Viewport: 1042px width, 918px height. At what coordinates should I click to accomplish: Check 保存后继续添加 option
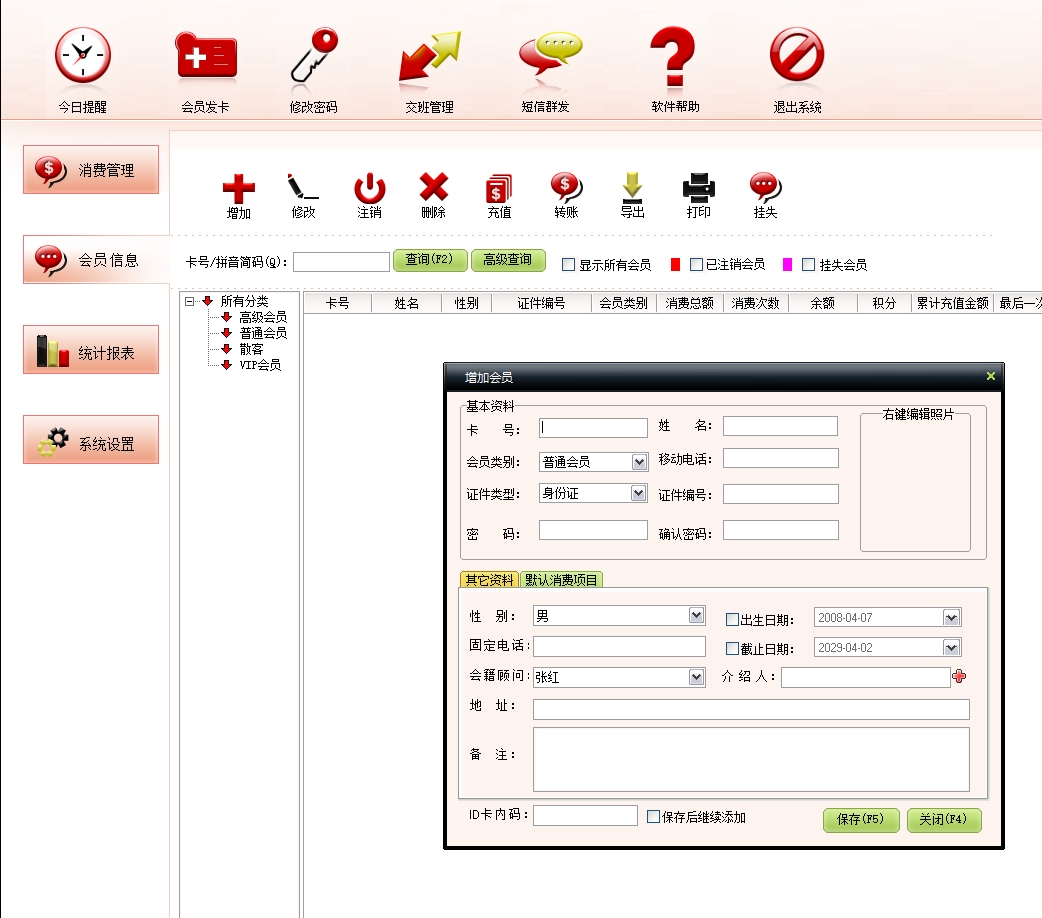[x=654, y=817]
